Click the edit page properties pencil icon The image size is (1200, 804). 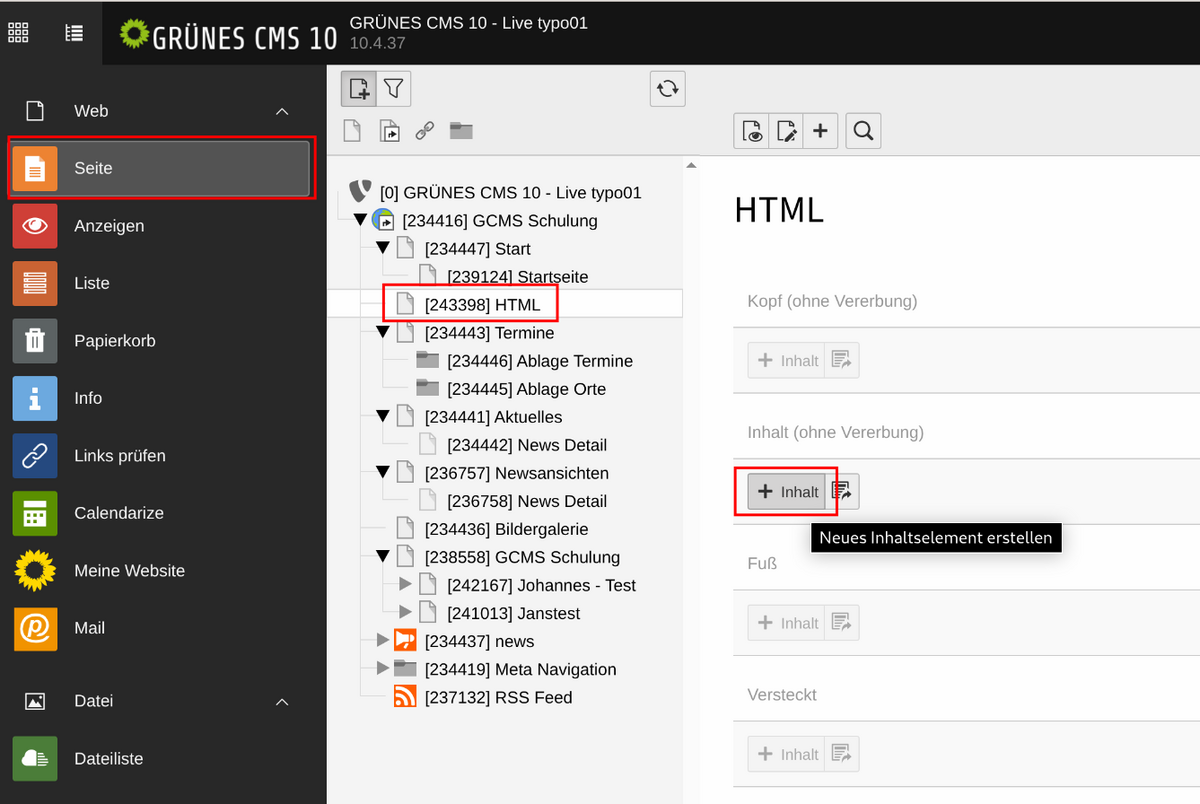786,130
